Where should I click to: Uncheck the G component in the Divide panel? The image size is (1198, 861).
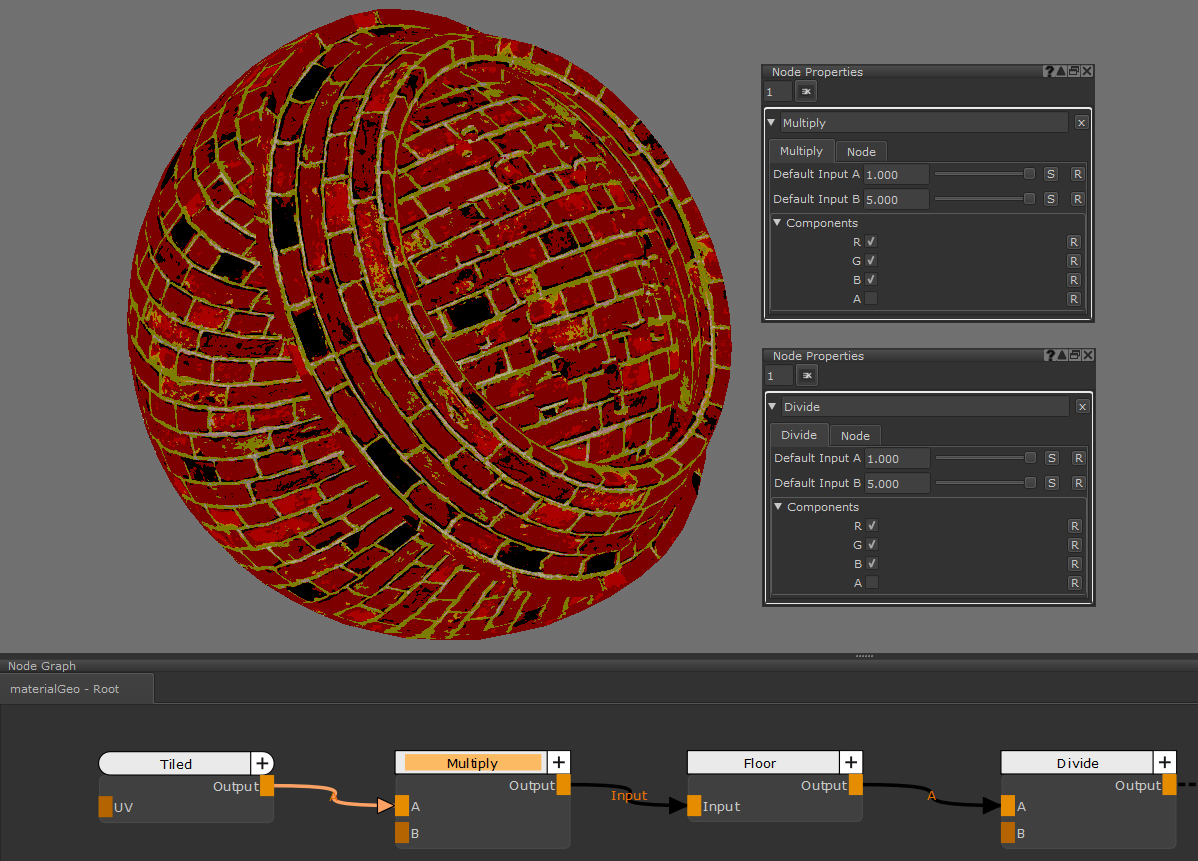pyautogui.click(x=871, y=545)
